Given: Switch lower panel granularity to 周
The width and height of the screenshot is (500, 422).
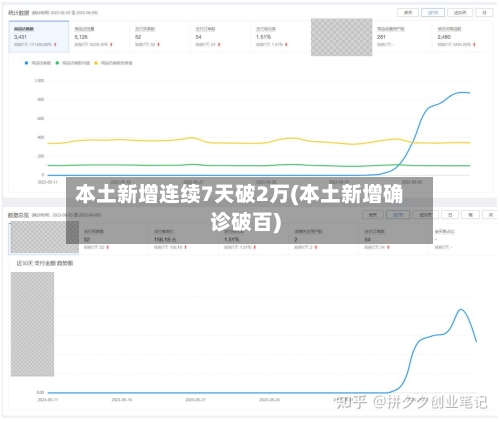Looking at the screenshot, I should (x=470, y=215).
